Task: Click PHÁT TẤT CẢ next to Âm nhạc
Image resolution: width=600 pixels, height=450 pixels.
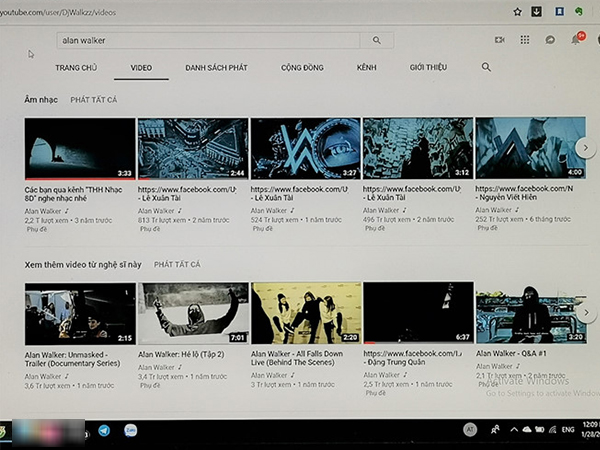Action: [94, 100]
